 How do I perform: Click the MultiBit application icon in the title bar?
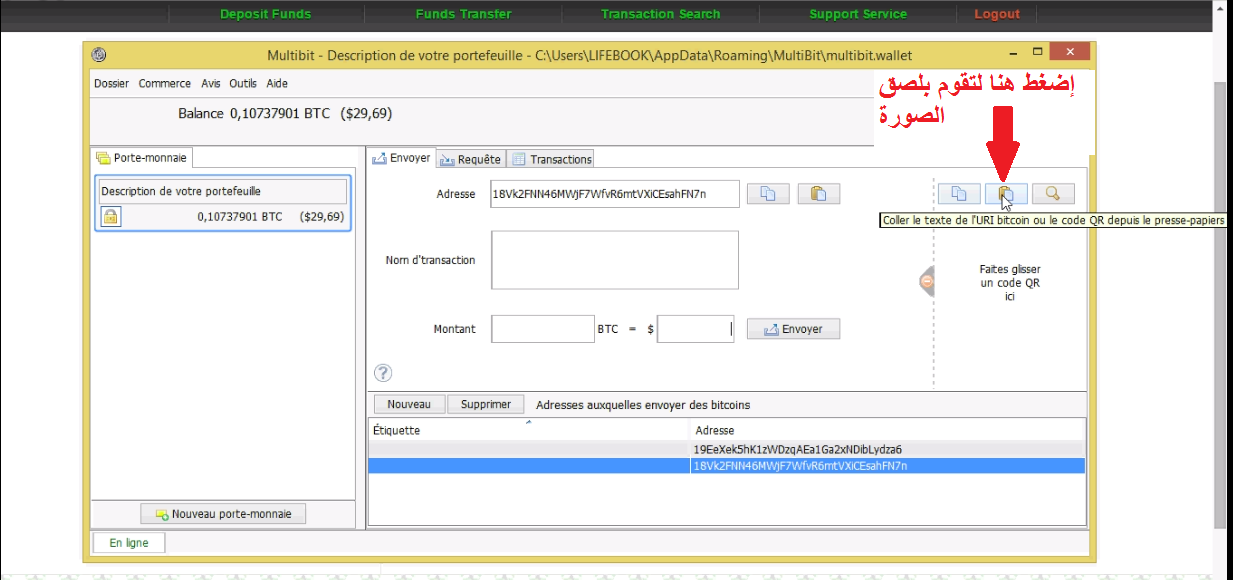click(x=99, y=55)
